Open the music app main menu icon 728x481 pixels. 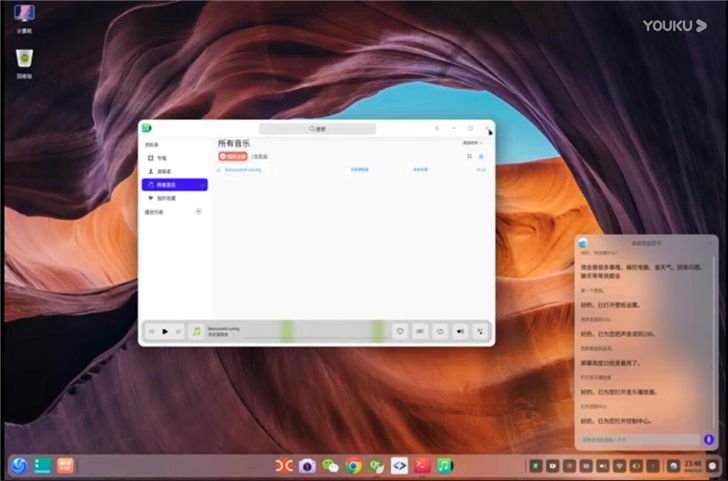click(x=436, y=129)
